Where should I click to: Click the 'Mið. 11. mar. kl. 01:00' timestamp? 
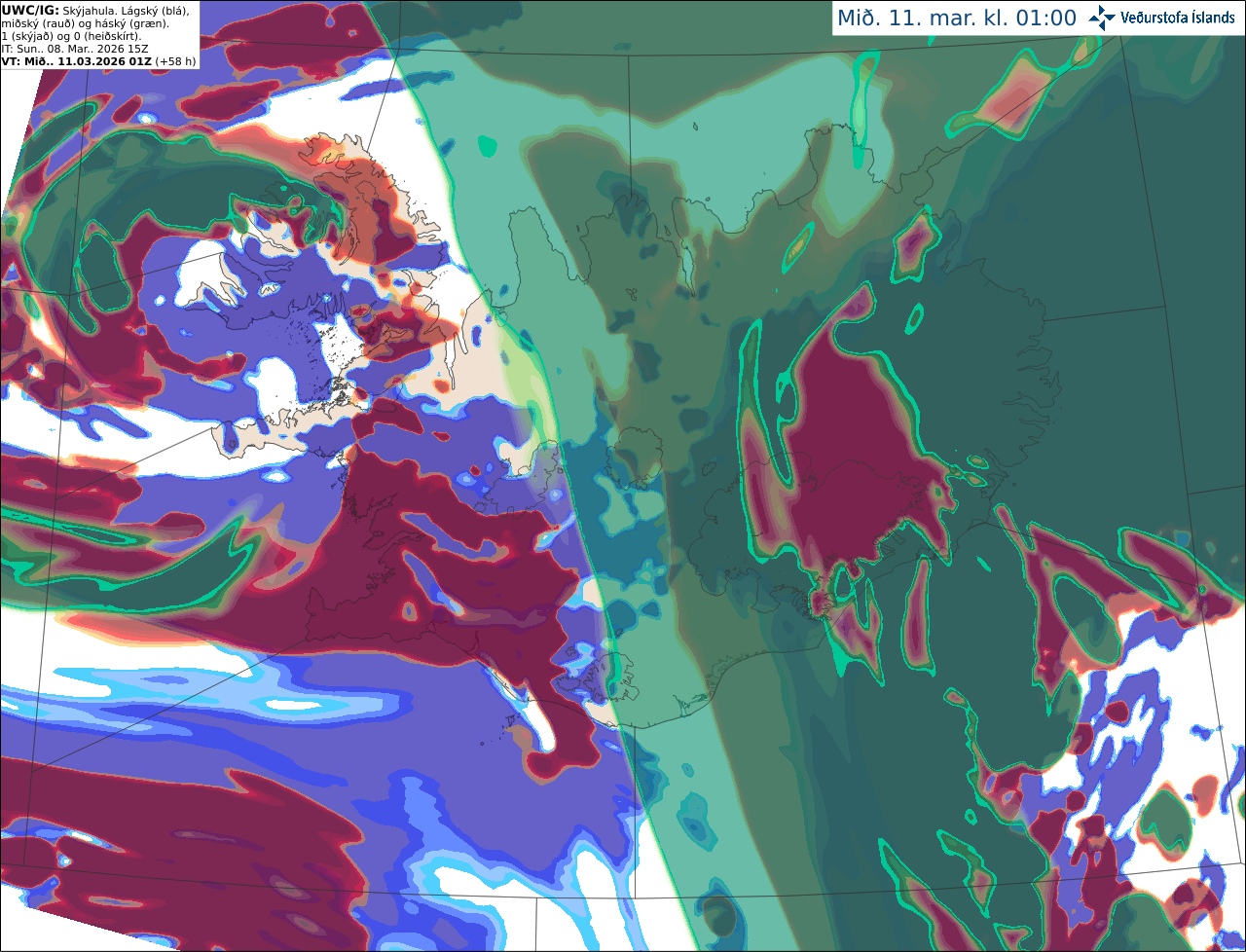pos(957,18)
